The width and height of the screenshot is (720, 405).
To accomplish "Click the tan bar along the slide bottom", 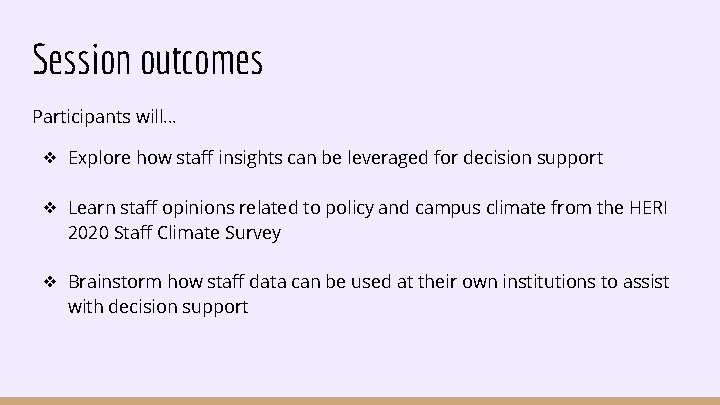I will [360, 400].
